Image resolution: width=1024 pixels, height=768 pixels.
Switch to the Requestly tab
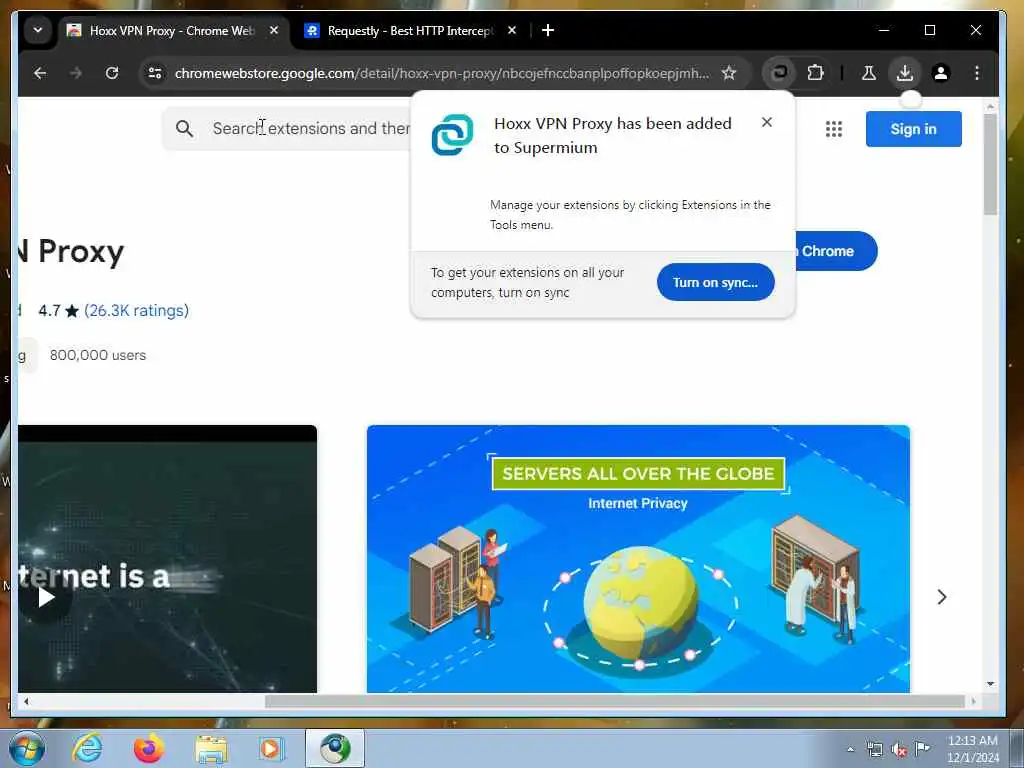coord(409,31)
